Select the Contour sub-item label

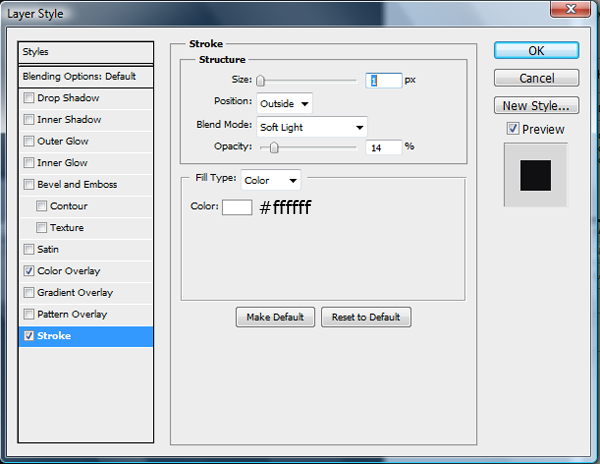click(x=68, y=206)
